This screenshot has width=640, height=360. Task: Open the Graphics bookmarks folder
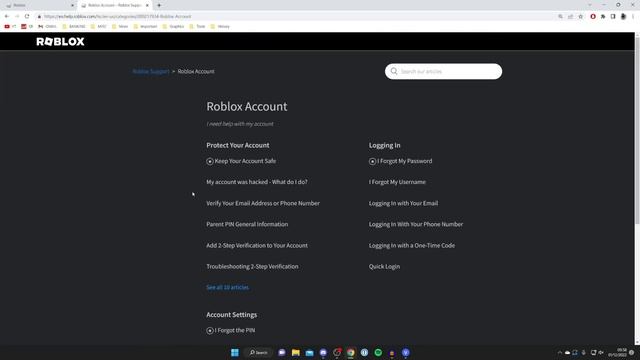(173, 27)
